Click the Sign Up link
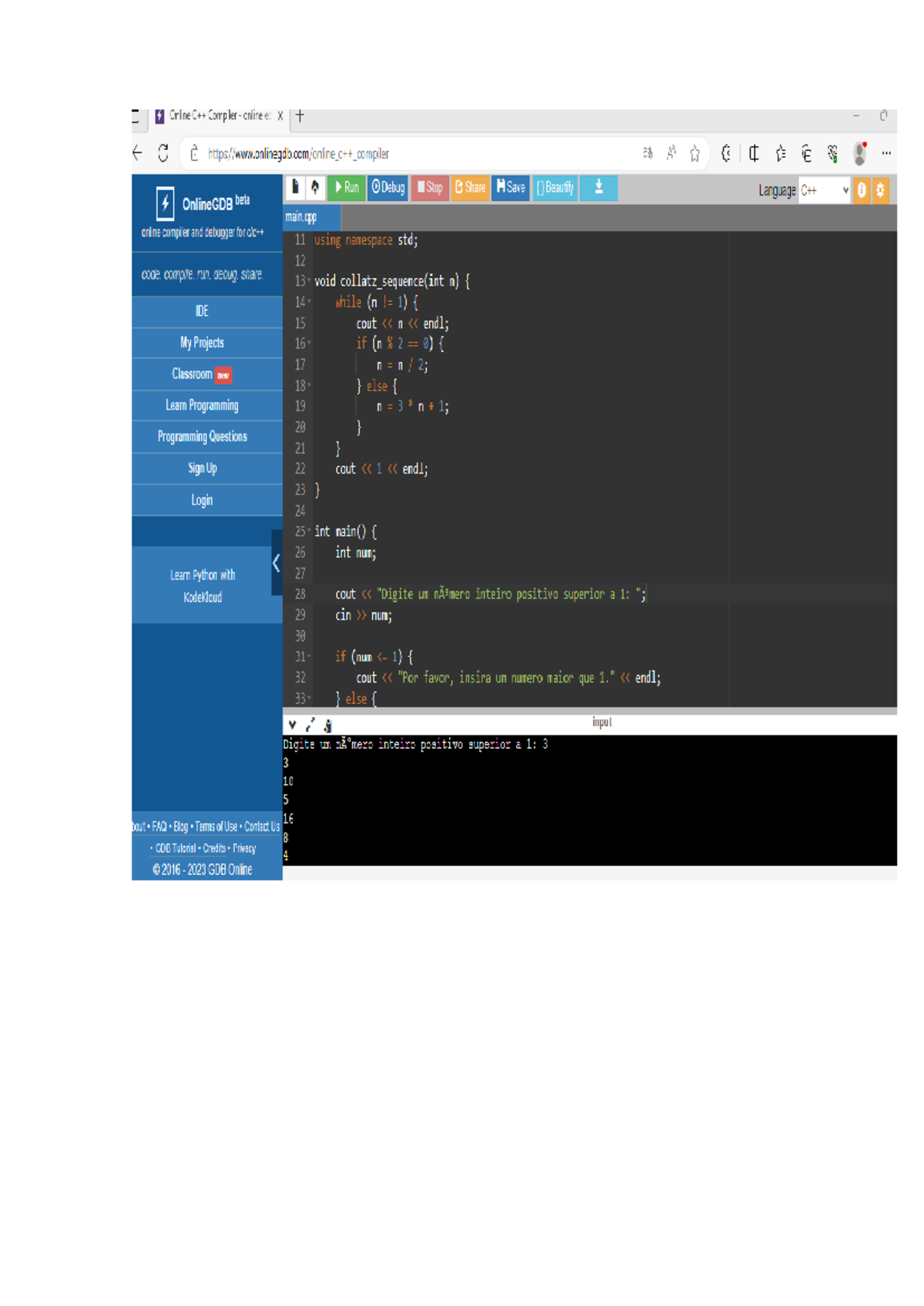Screen dimensions: 924x1306 pos(202,468)
